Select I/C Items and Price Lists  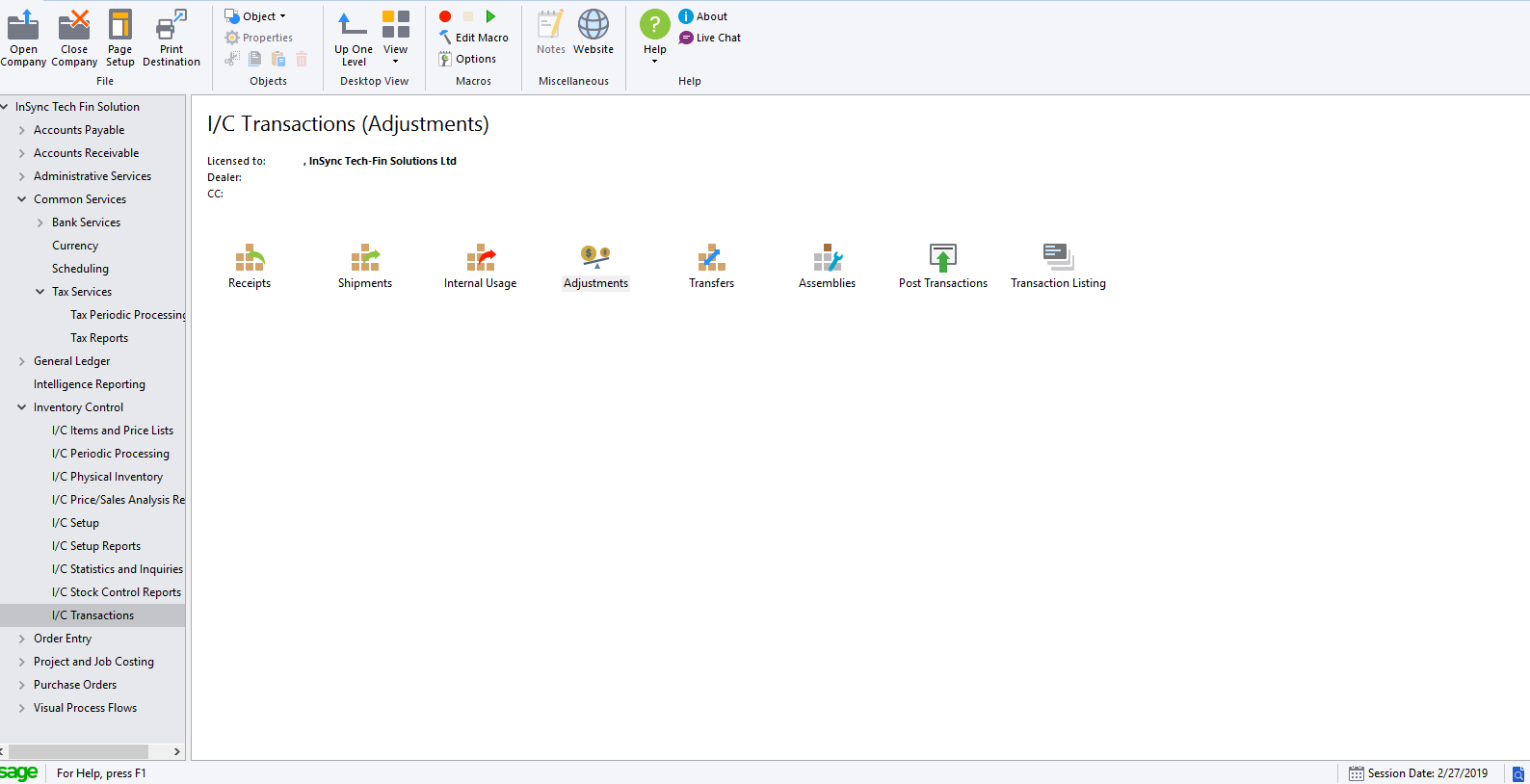113,431
